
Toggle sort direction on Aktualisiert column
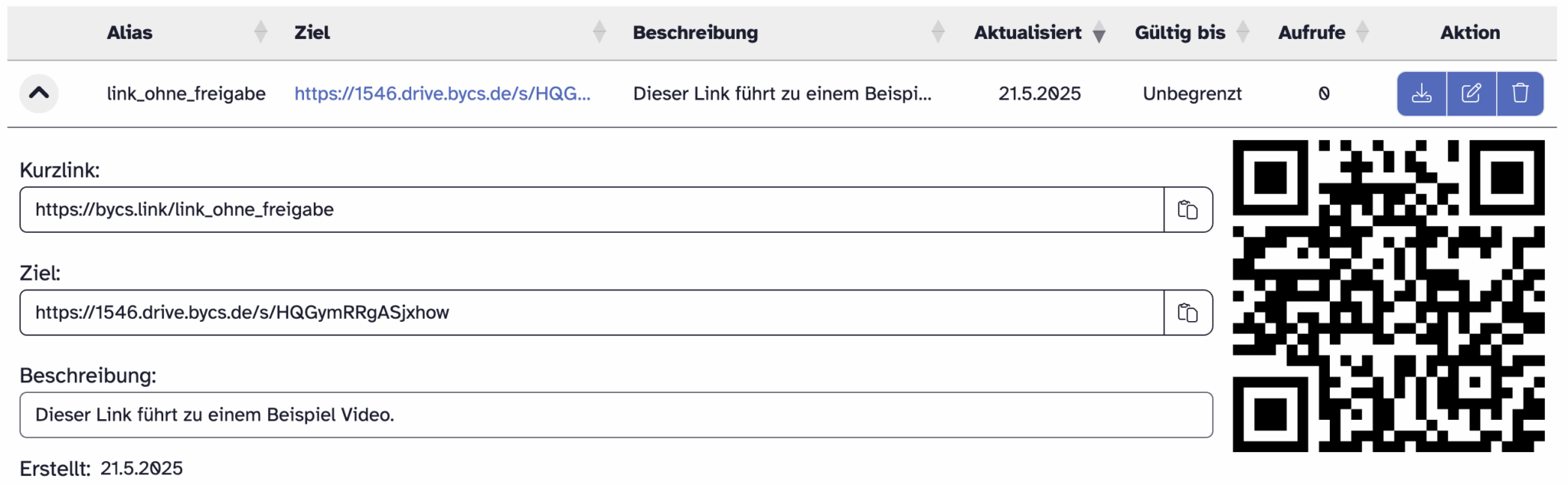point(1099,32)
